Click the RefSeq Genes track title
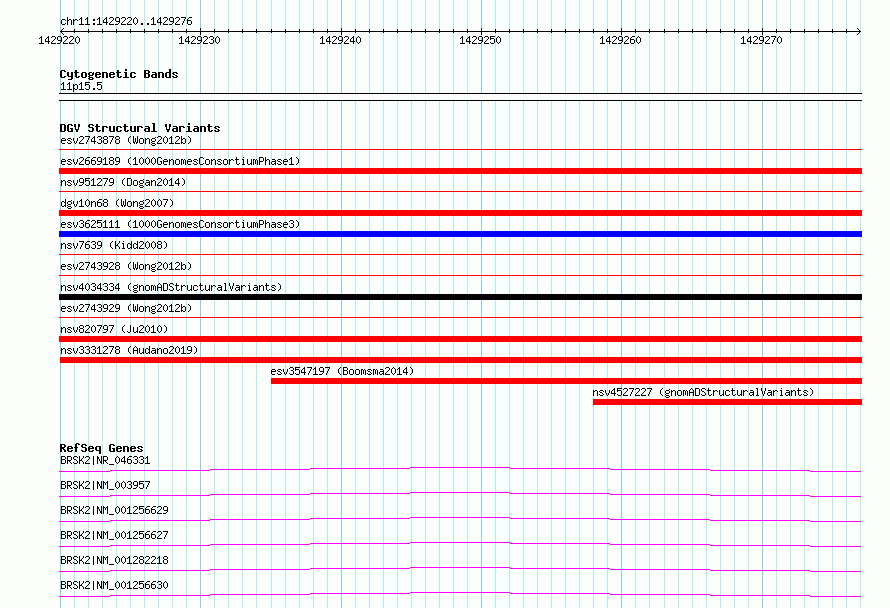 click(101, 448)
